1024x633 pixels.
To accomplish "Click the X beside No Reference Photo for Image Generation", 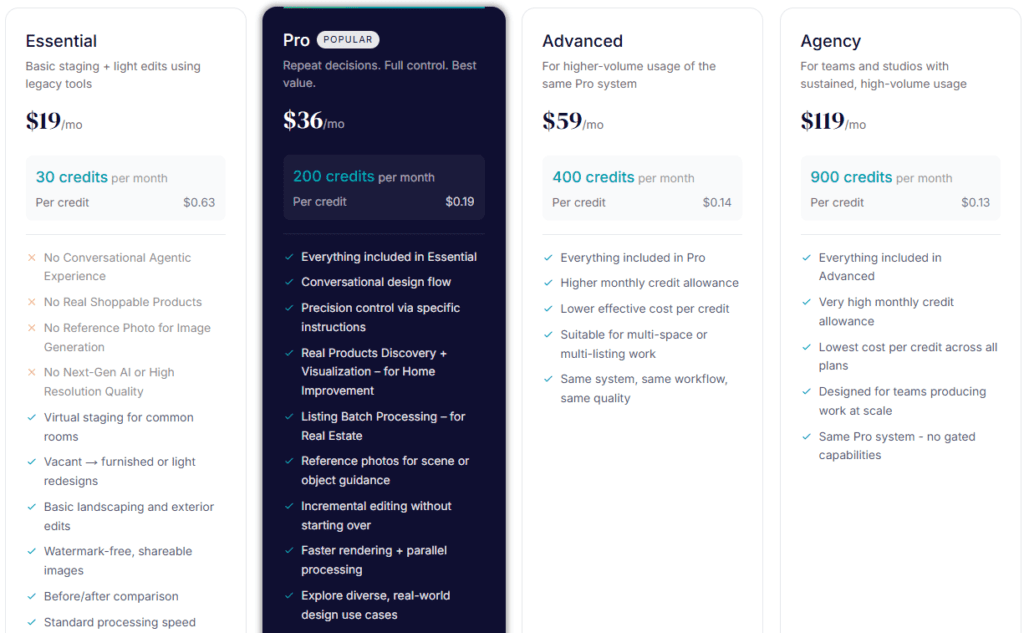I will [31, 327].
